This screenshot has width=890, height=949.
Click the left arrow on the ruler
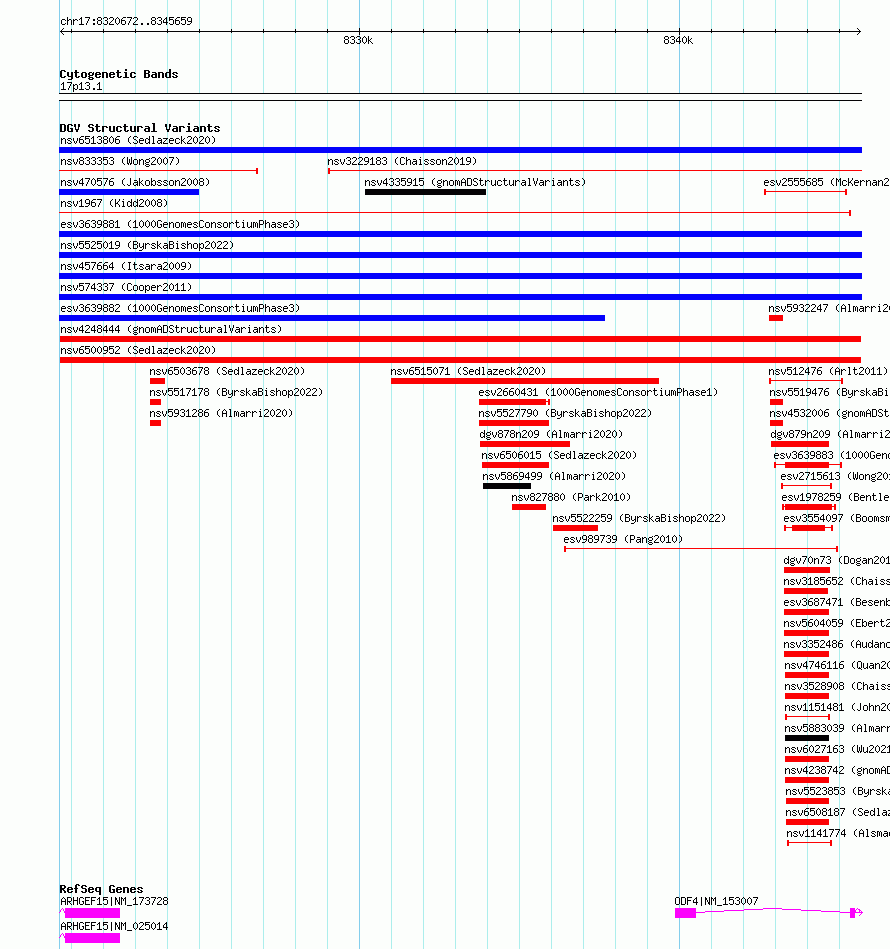(x=62, y=31)
